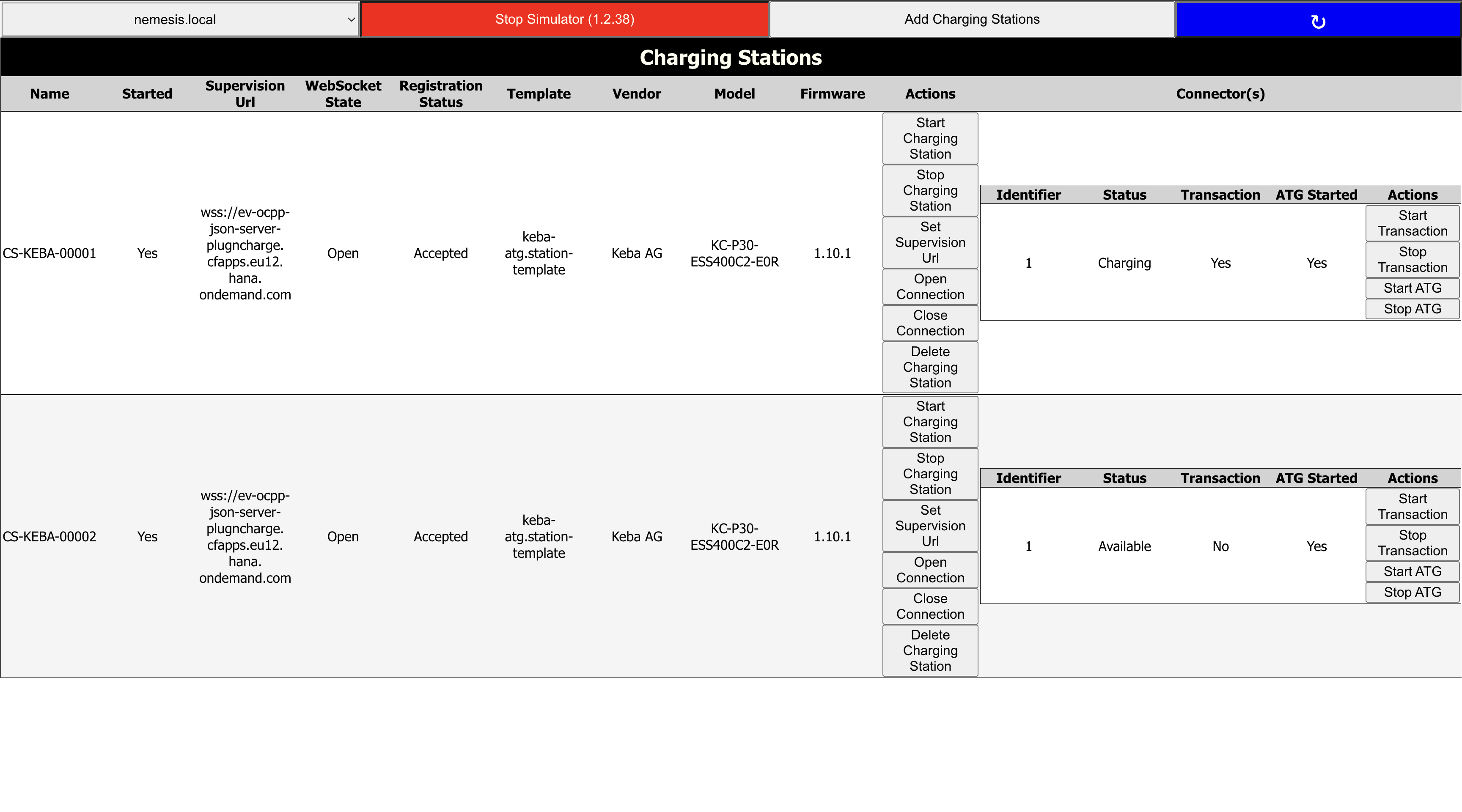Stop ATG on CS-KEBA-00001 connector 1

click(1412, 309)
